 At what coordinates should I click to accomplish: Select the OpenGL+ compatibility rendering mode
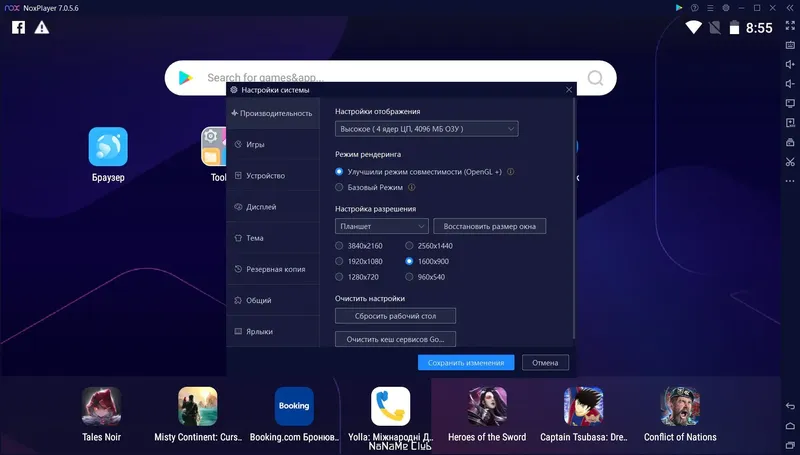click(339, 172)
